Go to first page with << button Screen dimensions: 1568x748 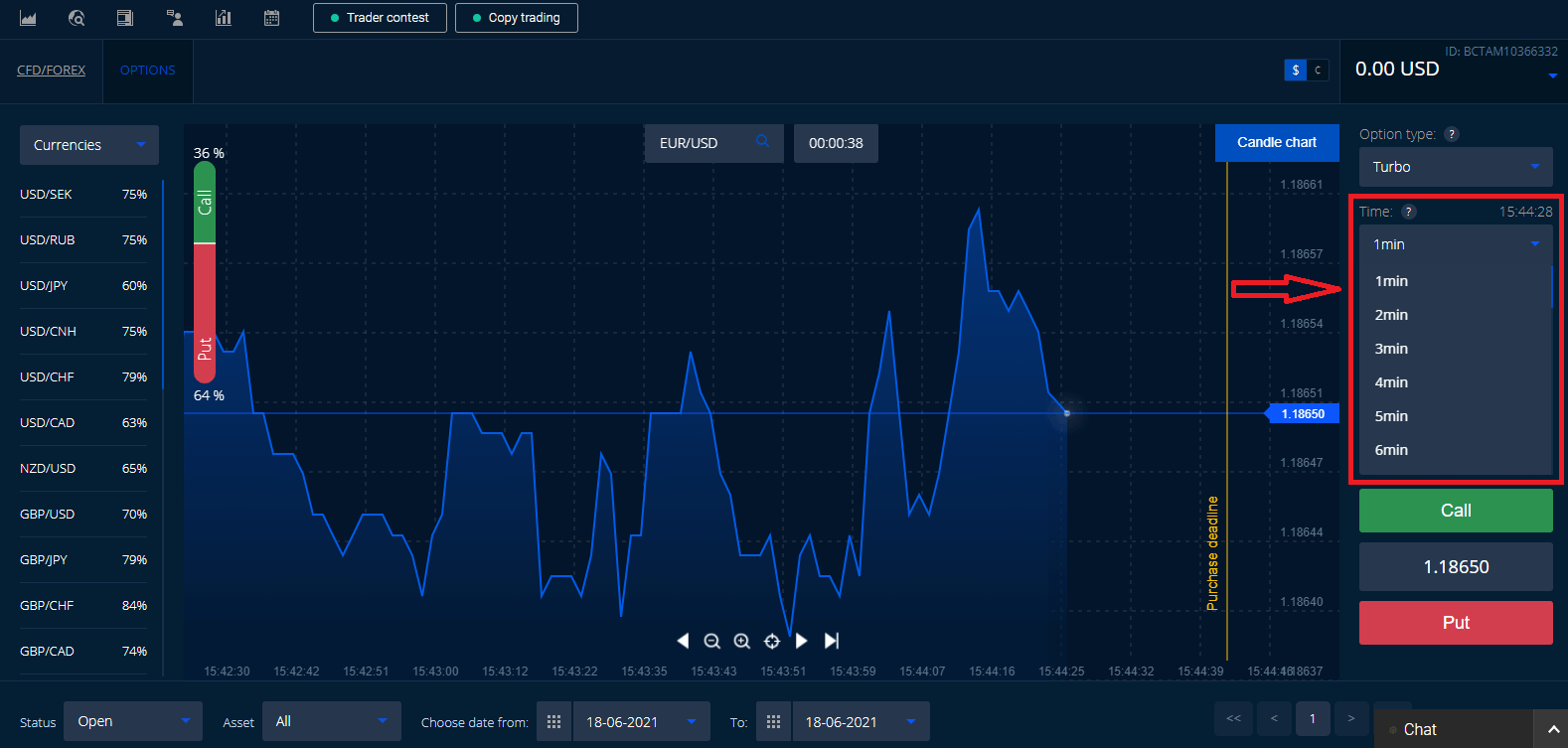tap(1233, 718)
